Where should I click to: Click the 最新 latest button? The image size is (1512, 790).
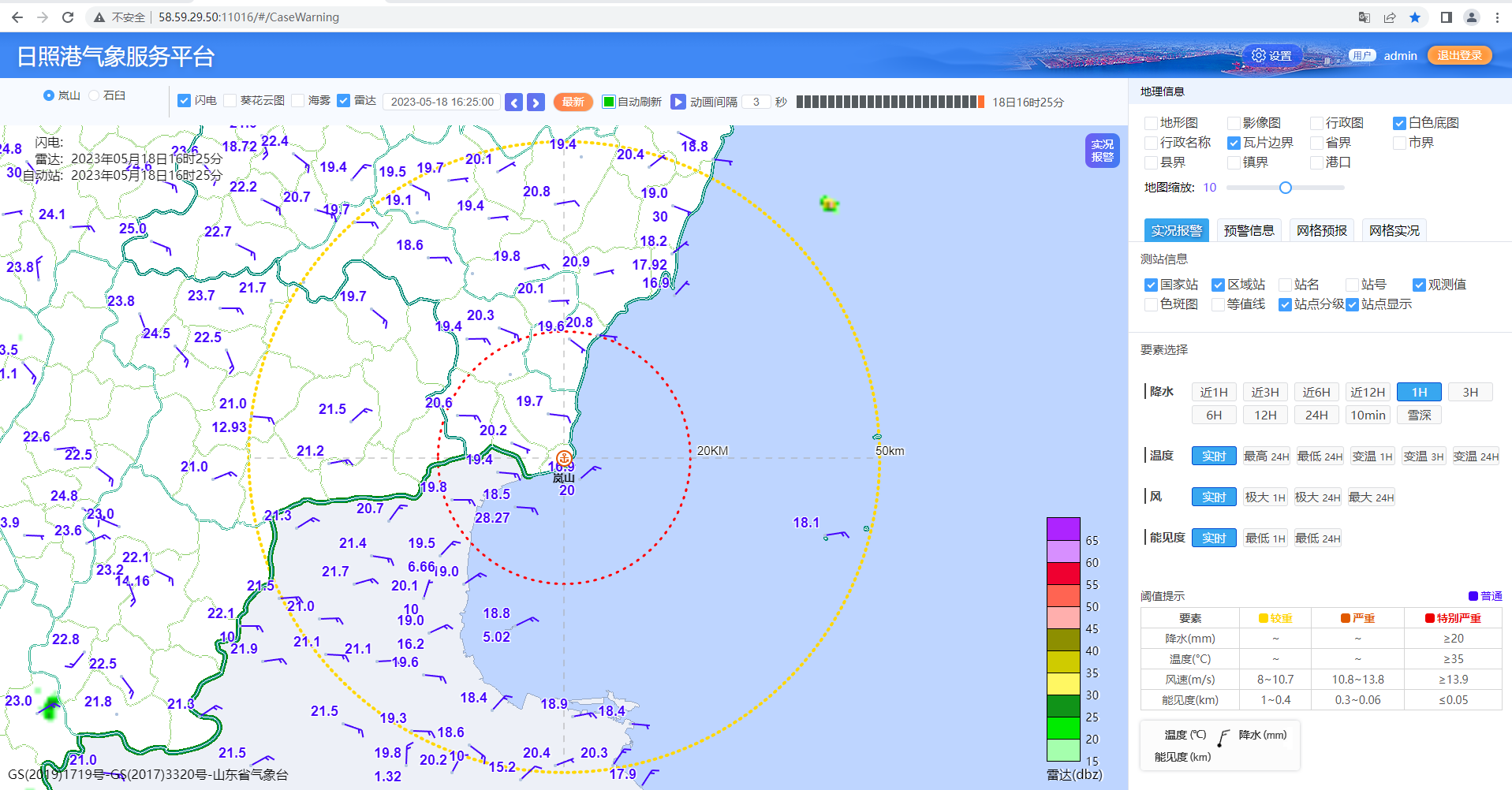click(573, 102)
